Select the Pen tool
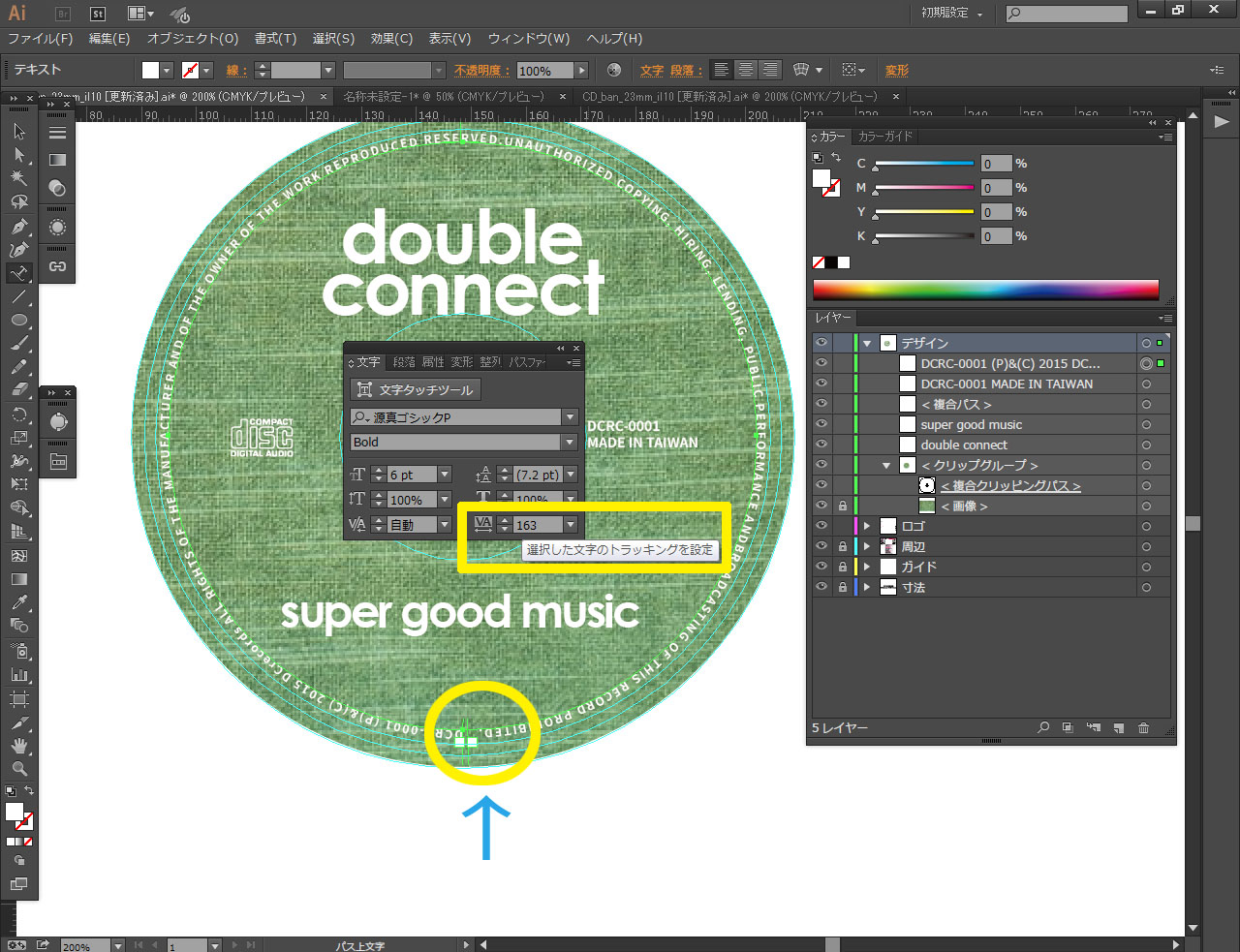 tap(19, 227)
